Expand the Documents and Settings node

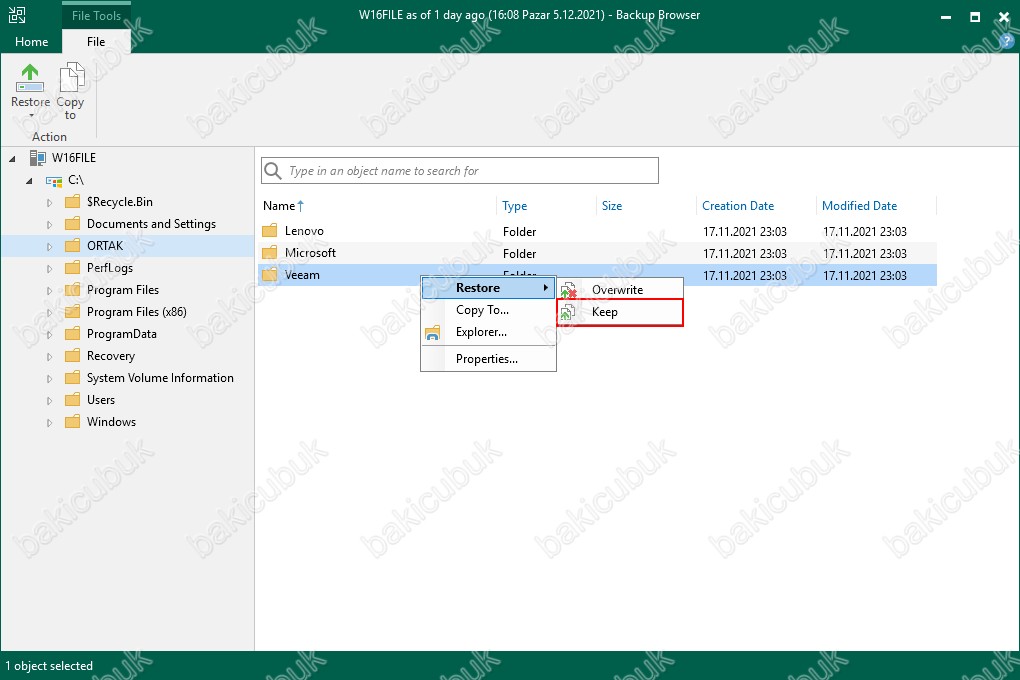pos(49,225)
